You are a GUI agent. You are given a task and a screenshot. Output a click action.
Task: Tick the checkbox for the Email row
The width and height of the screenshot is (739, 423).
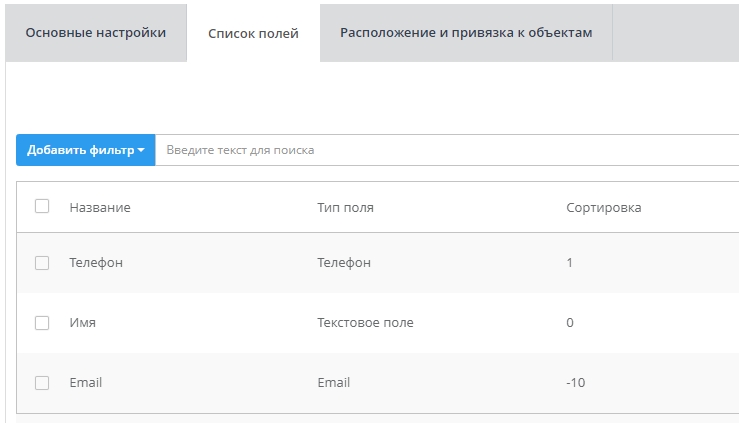point(42,383)
